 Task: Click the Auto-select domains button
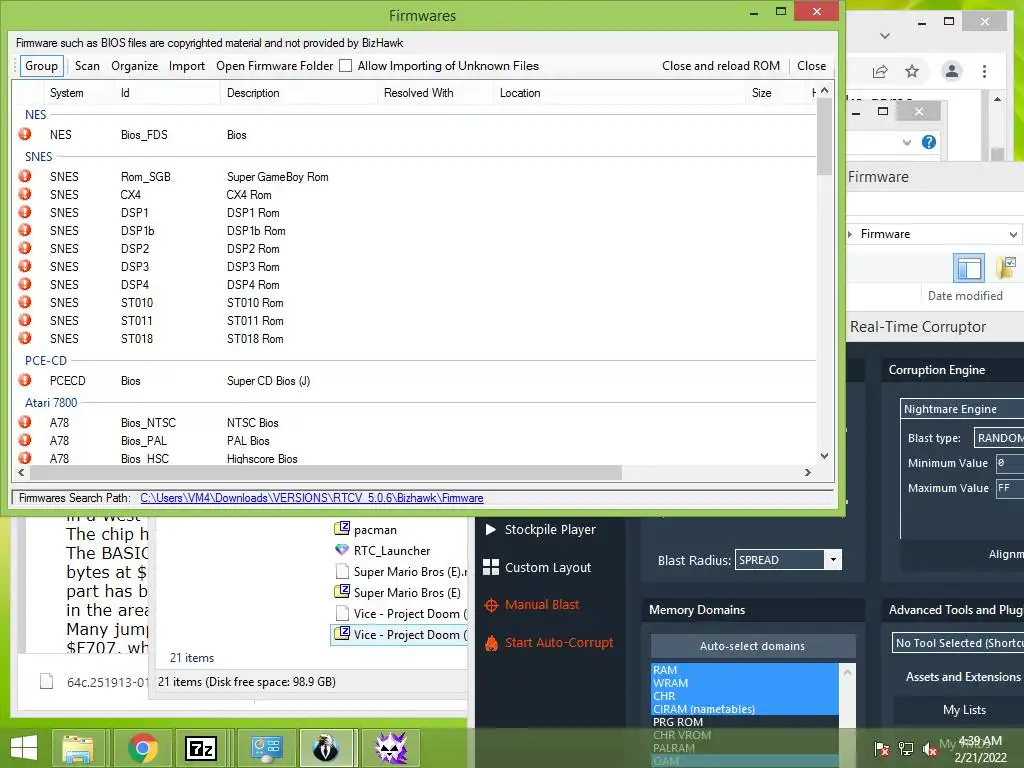coord(753,645)
